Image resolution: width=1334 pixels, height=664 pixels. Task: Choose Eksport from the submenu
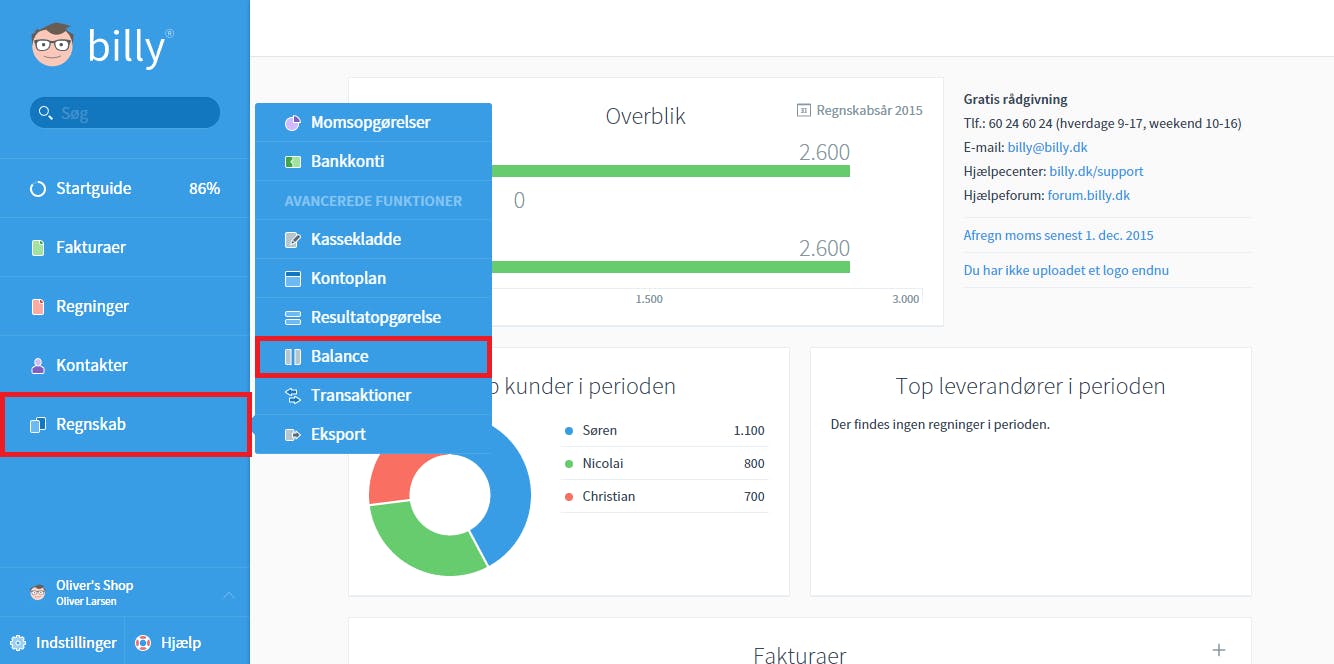pyautogui.click(x=373, y=435)
